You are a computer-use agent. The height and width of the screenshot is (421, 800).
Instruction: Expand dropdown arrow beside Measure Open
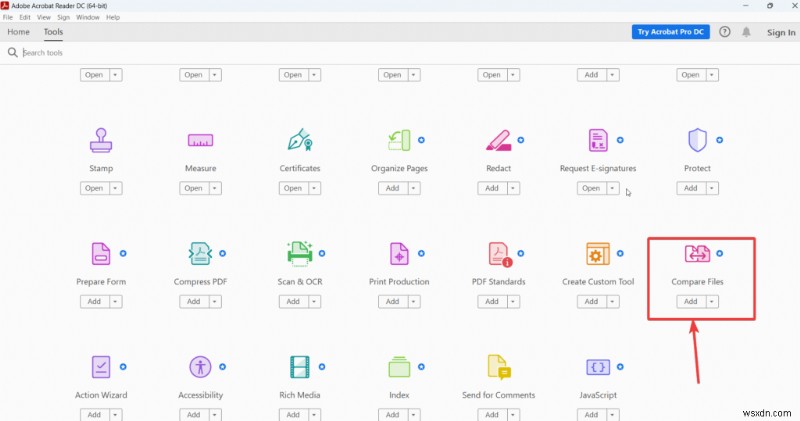coord(215,188)
